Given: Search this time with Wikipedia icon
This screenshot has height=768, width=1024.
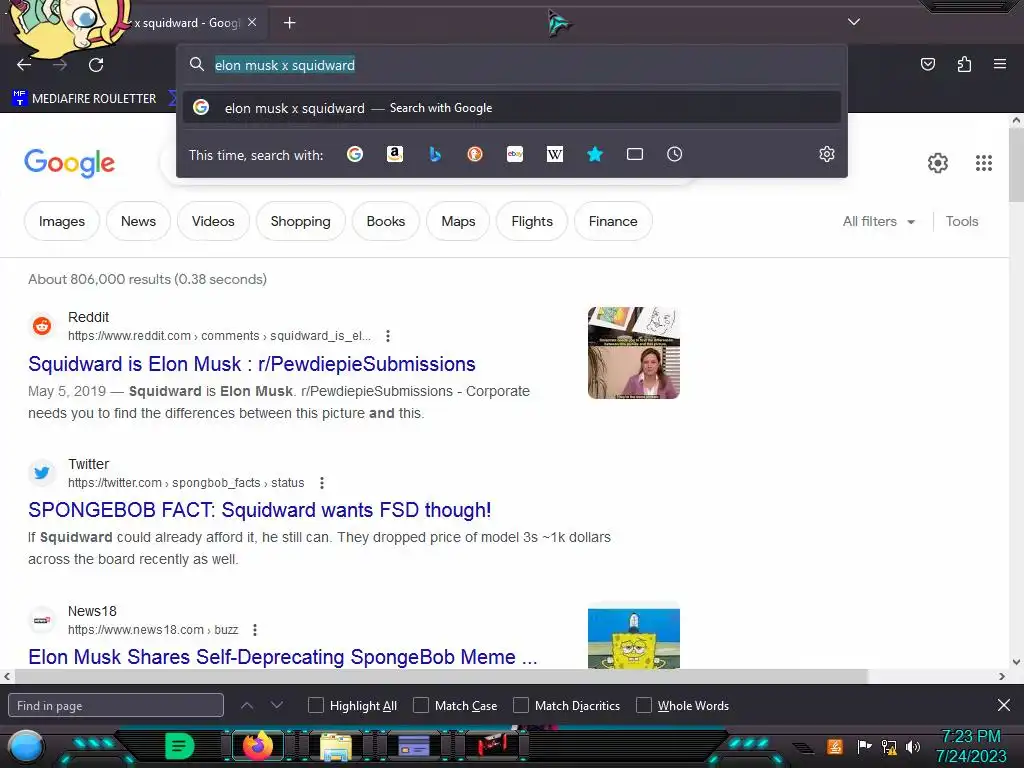Looking at the screenshot, I should pyautogui.click(x=554, y=154).
